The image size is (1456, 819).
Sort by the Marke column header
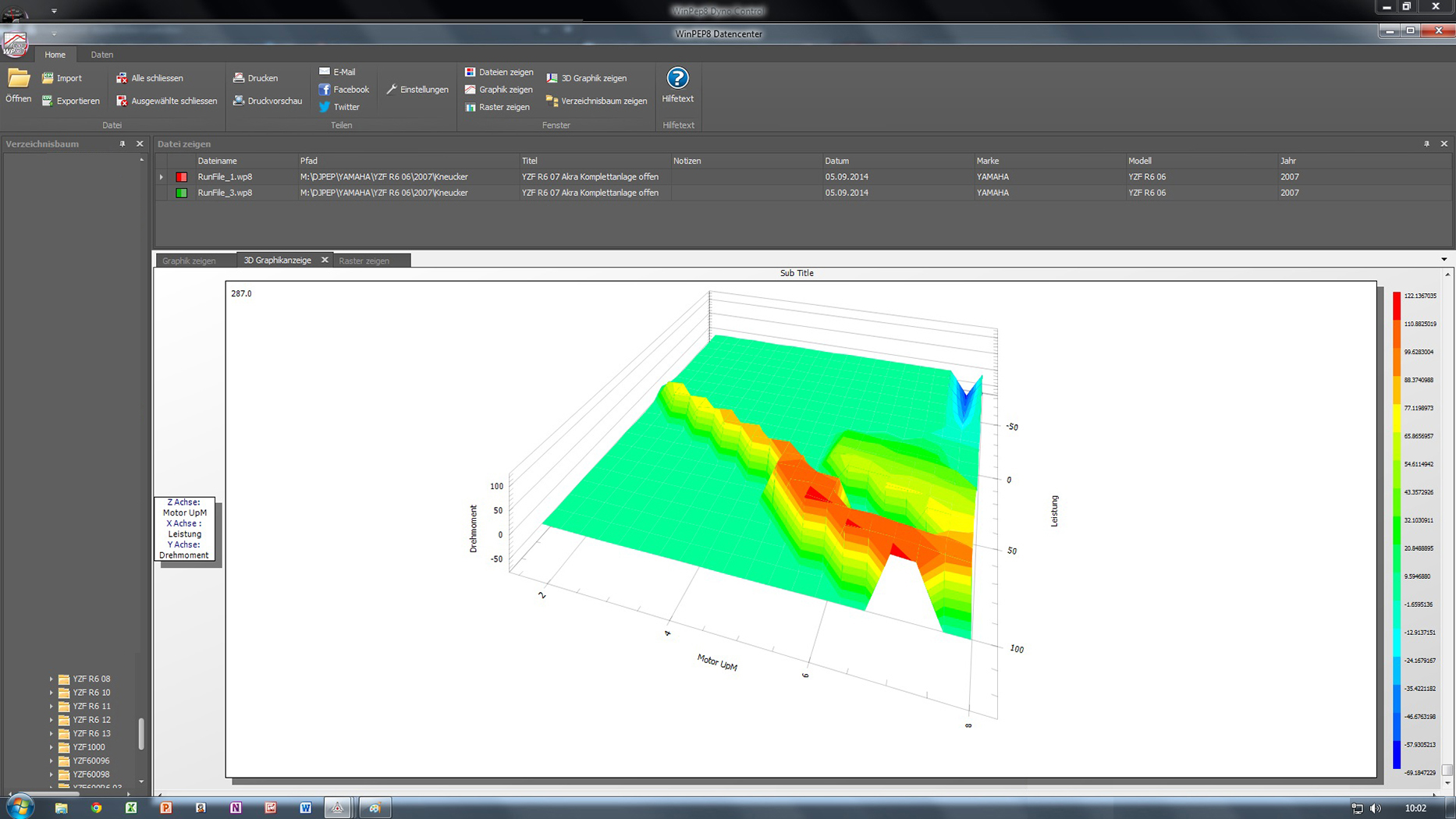coord(1049,161)
